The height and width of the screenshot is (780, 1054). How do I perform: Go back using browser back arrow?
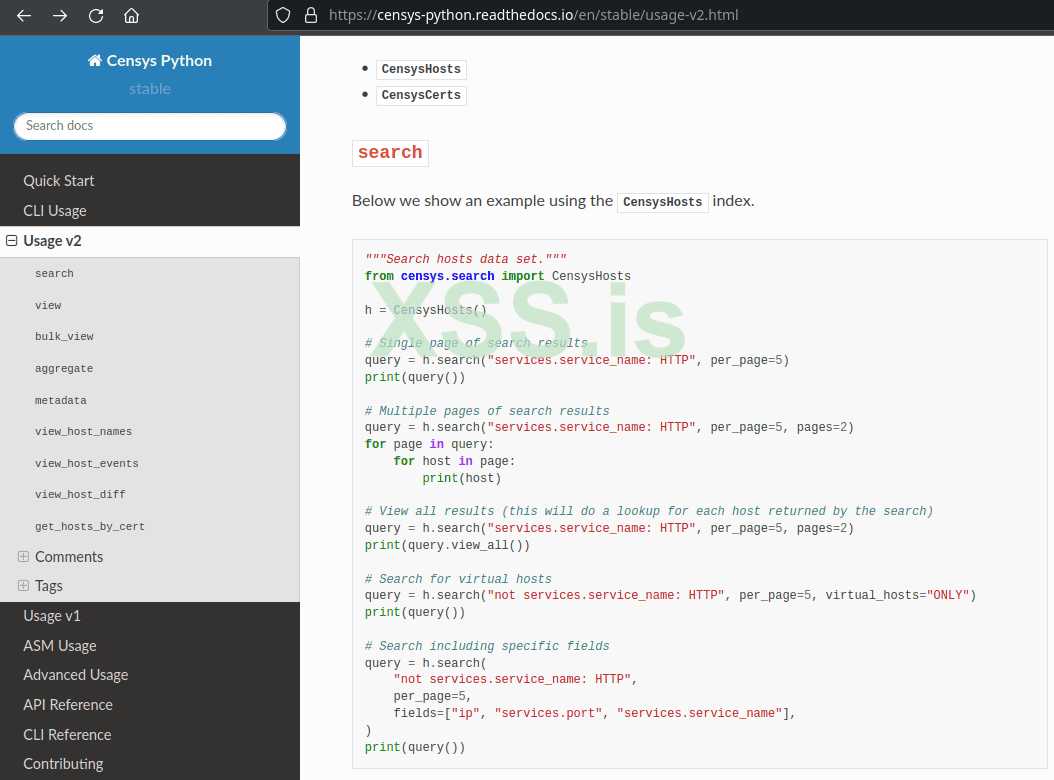tap(24, 15)
